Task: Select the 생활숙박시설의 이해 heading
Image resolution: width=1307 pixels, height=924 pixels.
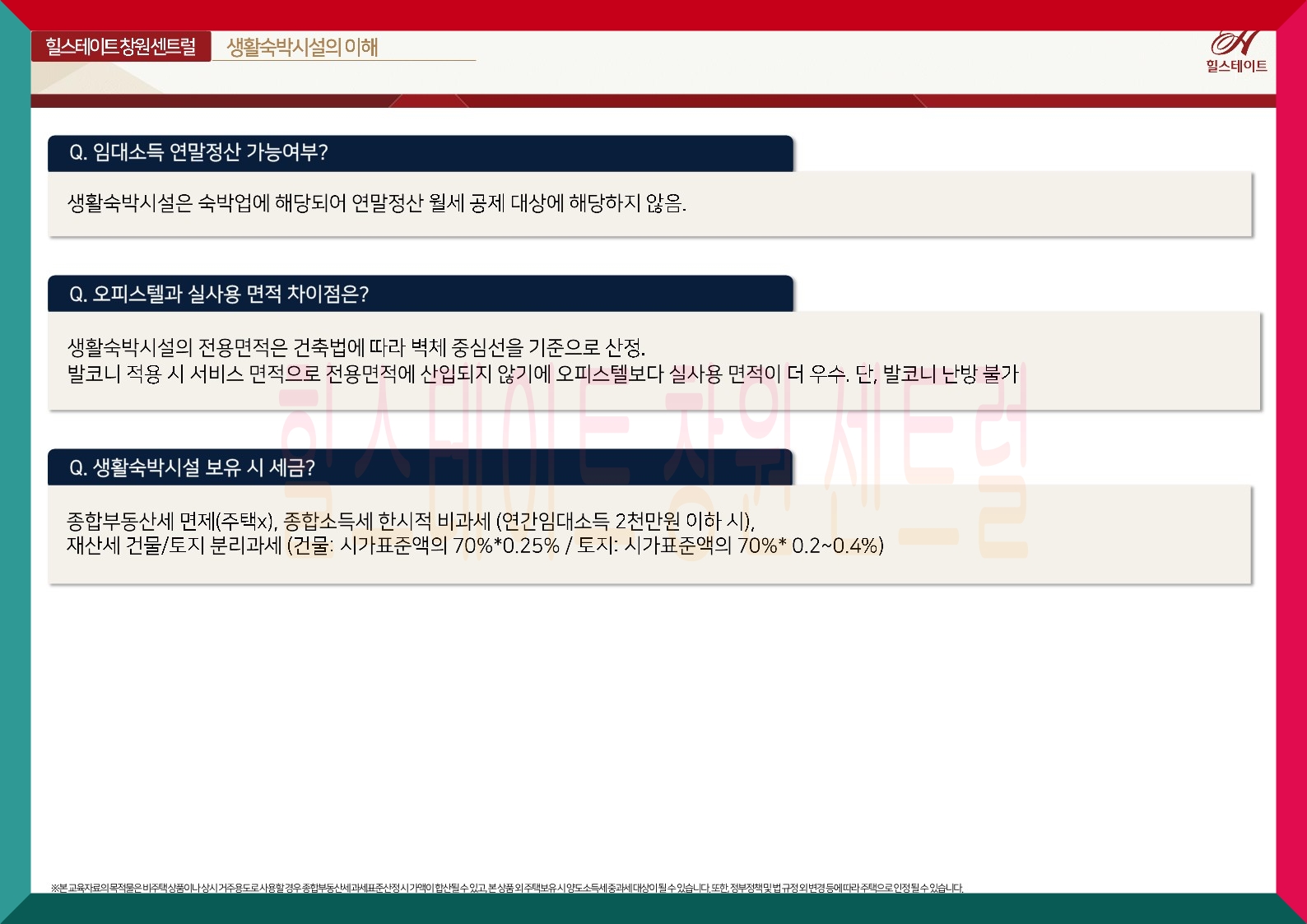Action: [x=302, y=47]
